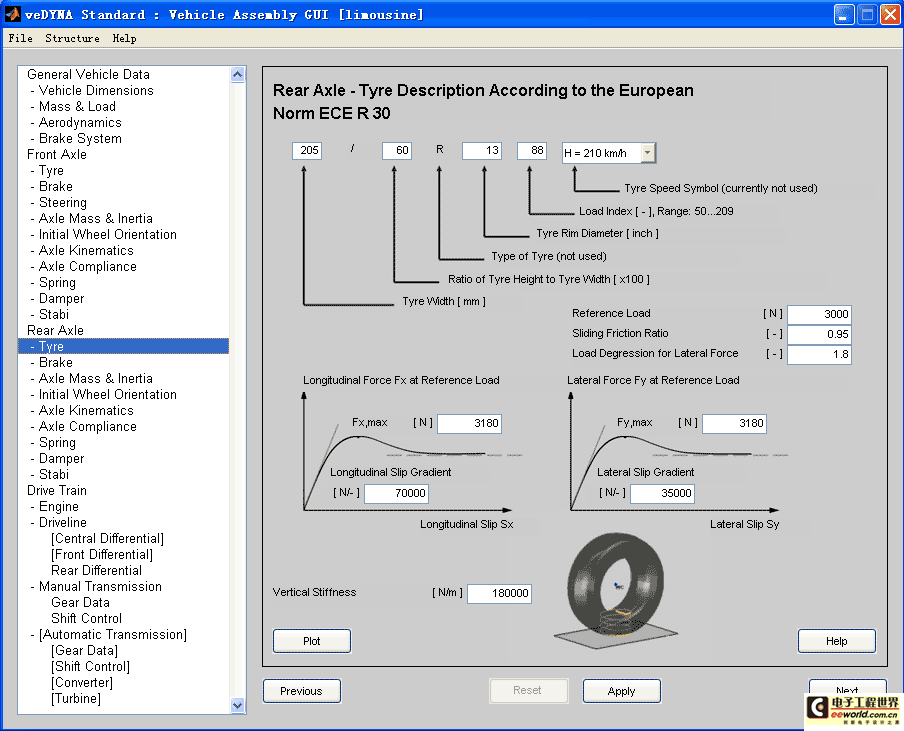Select highlighted Tyre under Rear Axle
The width and height of the screenshot is (904, 731).
click(x=123, y=346)
